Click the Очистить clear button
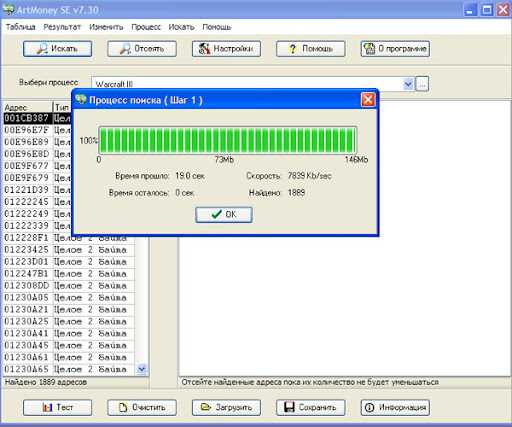The width and height of the screenshot is (512, 427). (x=142, y=407)
